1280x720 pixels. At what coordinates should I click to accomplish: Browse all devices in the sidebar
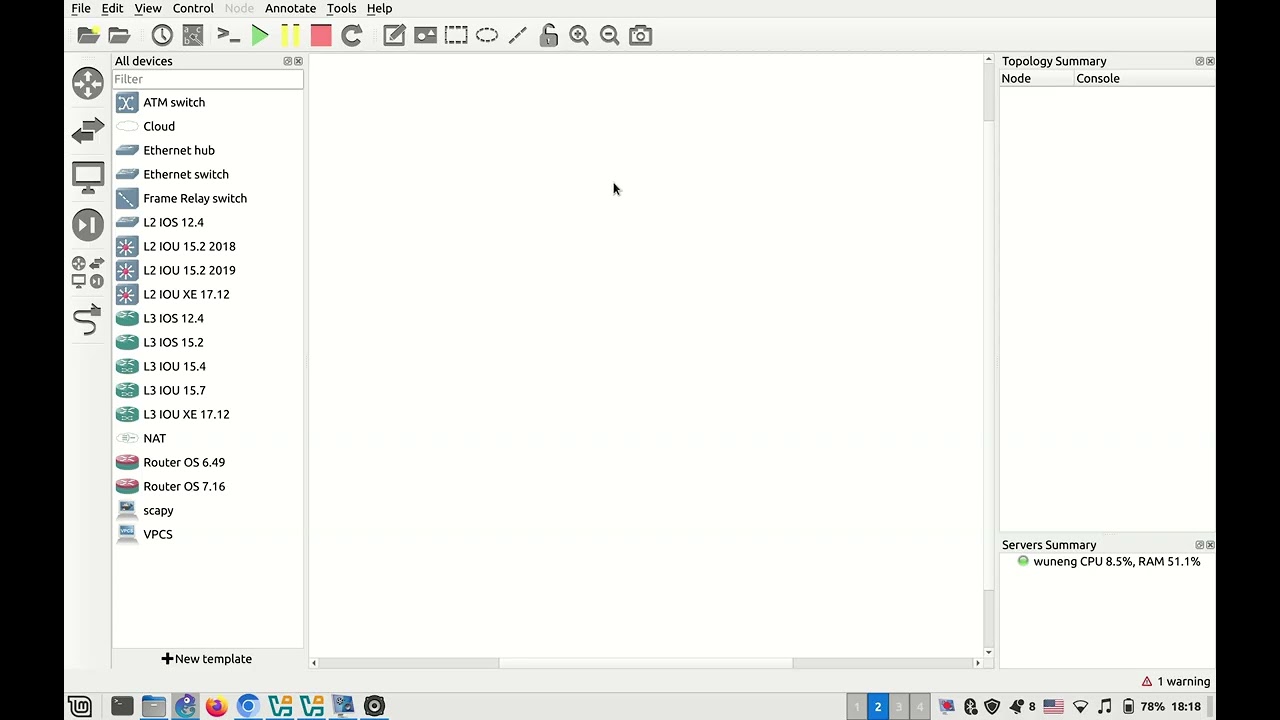tap(88, 272)
